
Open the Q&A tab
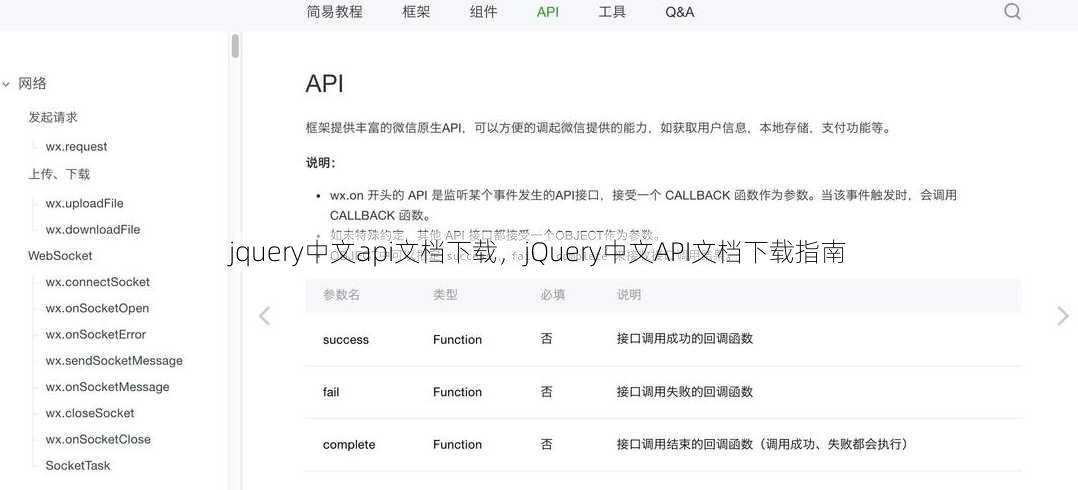click(x=679, y=12)
